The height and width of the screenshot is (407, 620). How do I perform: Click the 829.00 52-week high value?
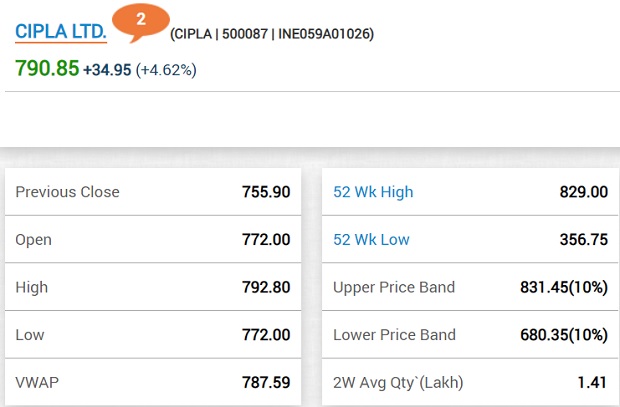click(x=583, y=192)
